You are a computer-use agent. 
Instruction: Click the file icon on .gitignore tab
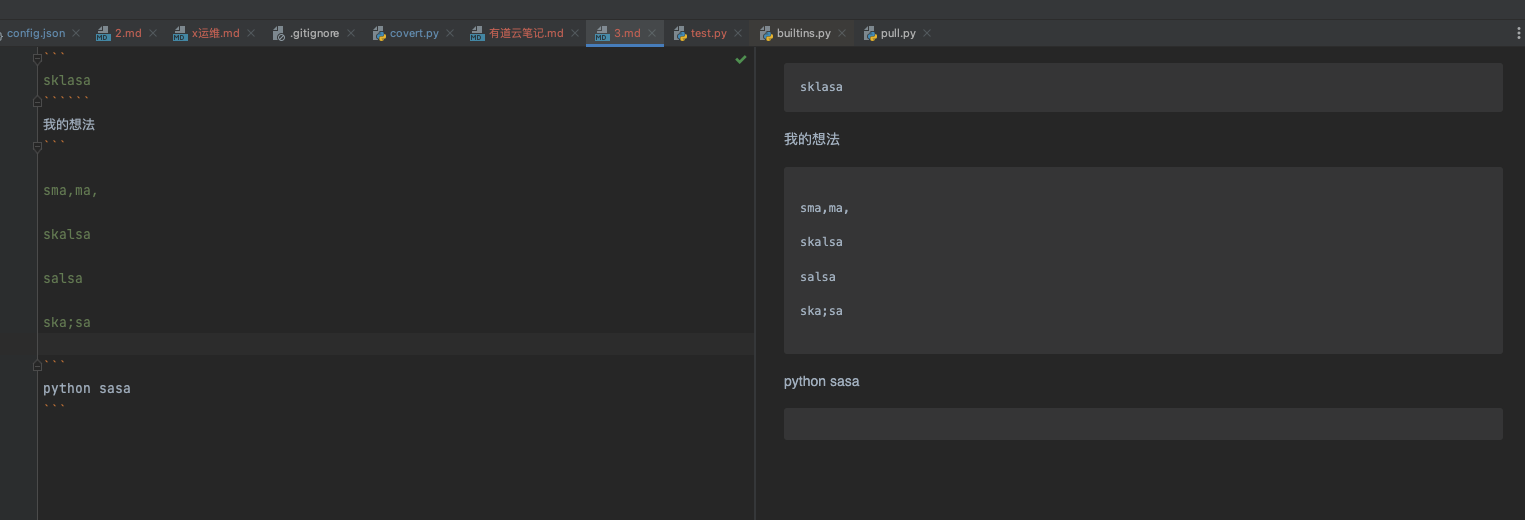[279, 34]
